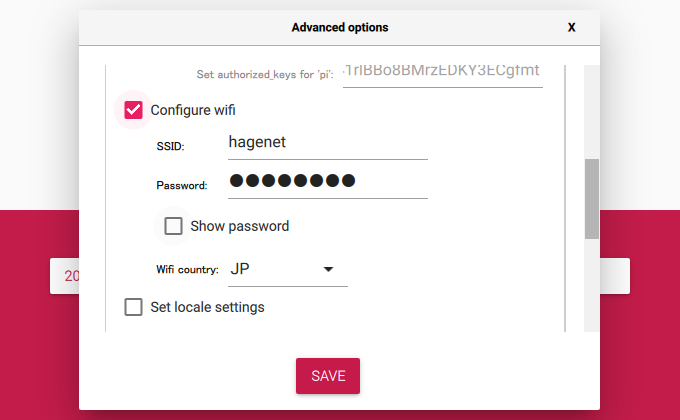Click the authorized_keys field for pi
Image resolution: width=680 pixels, height=420 pixels.
point(443,74)
